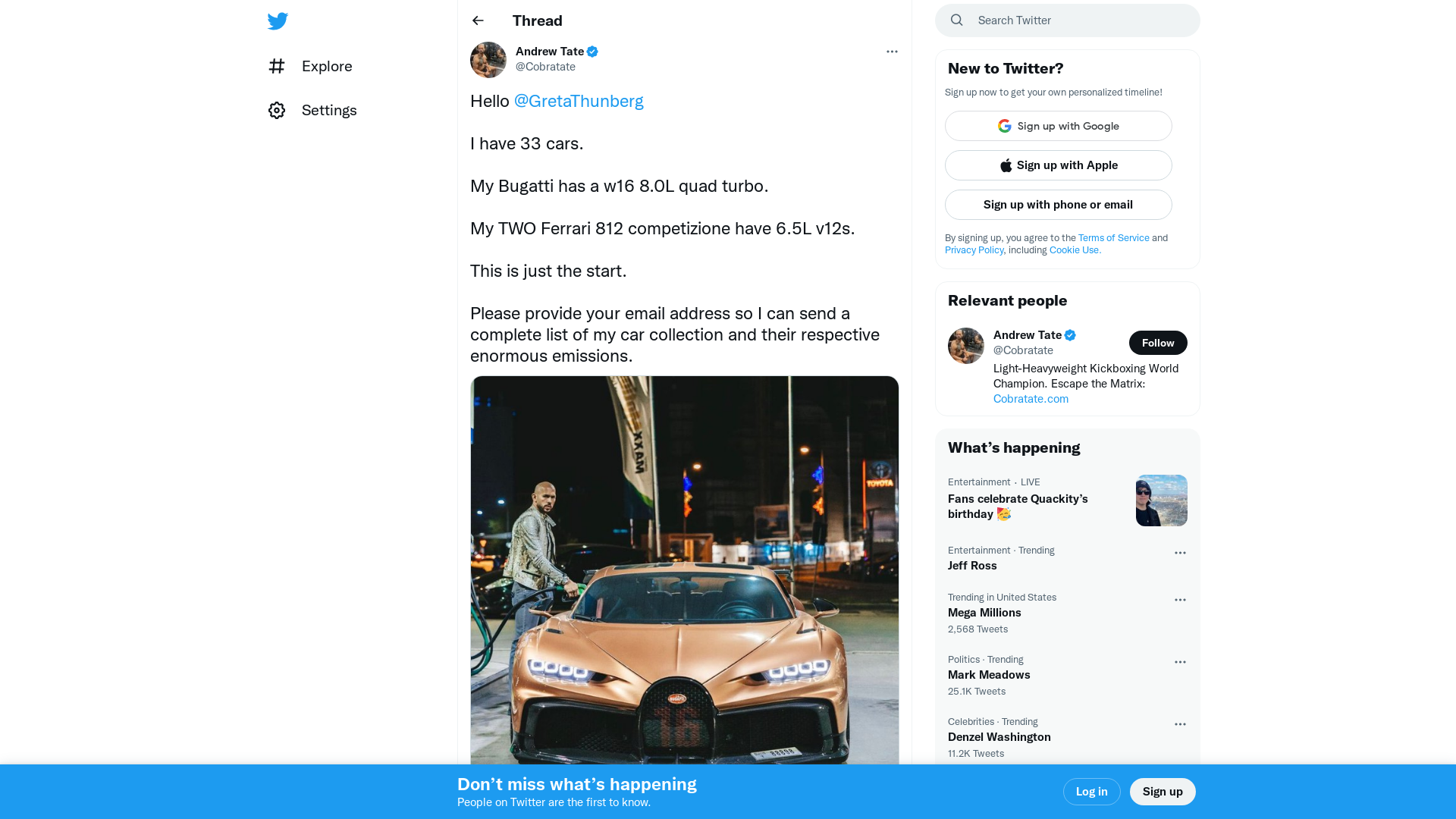Viewport: 1456px width, 819px height.
Task: Open Cobratate.com profile link
Action: coord(1030,398)
